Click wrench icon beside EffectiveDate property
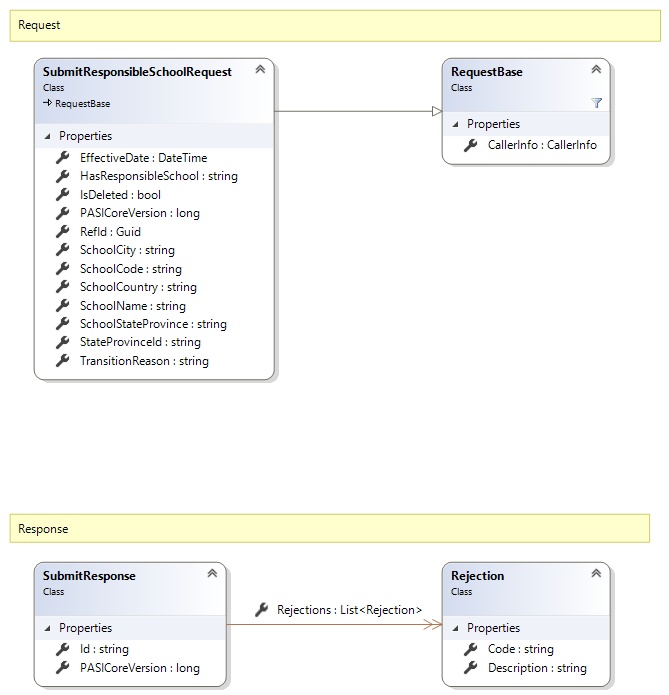Image resolution: width=669 pixels, height=695 pixels. 63,158
